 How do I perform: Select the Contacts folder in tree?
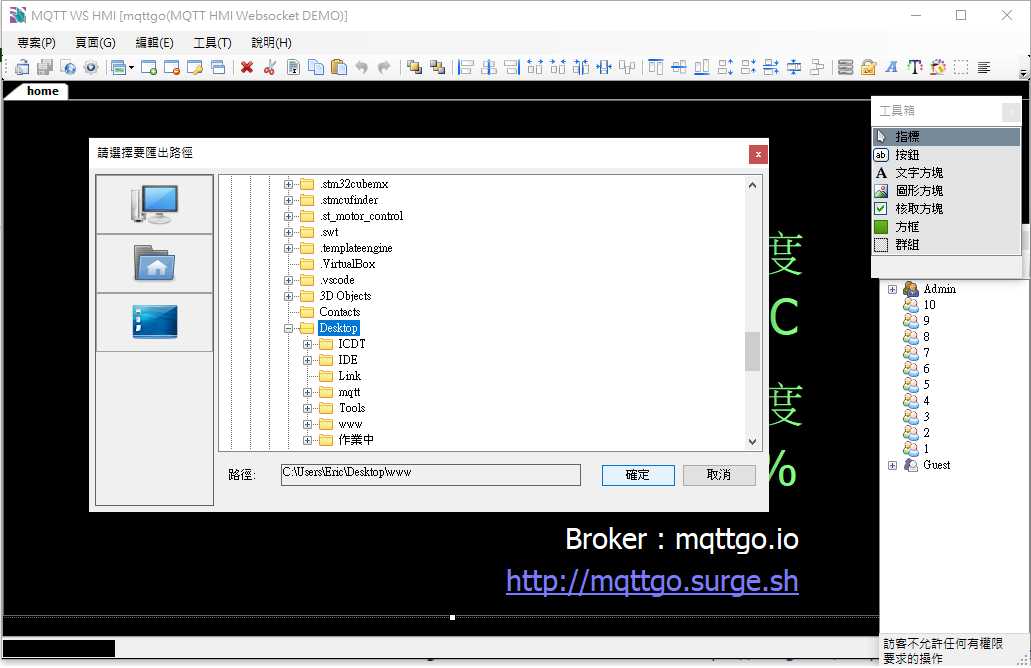coord(339,312)
